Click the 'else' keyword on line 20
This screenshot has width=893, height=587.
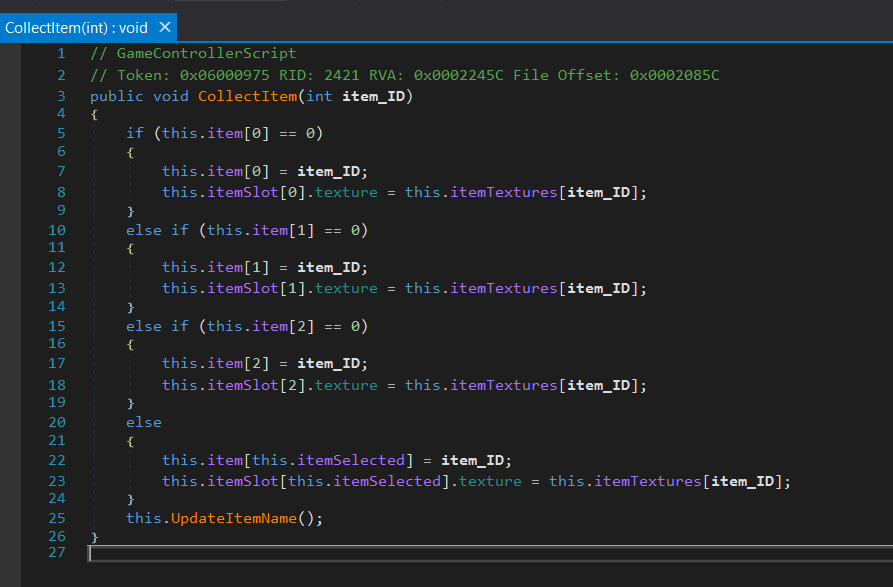coord(144,422)
